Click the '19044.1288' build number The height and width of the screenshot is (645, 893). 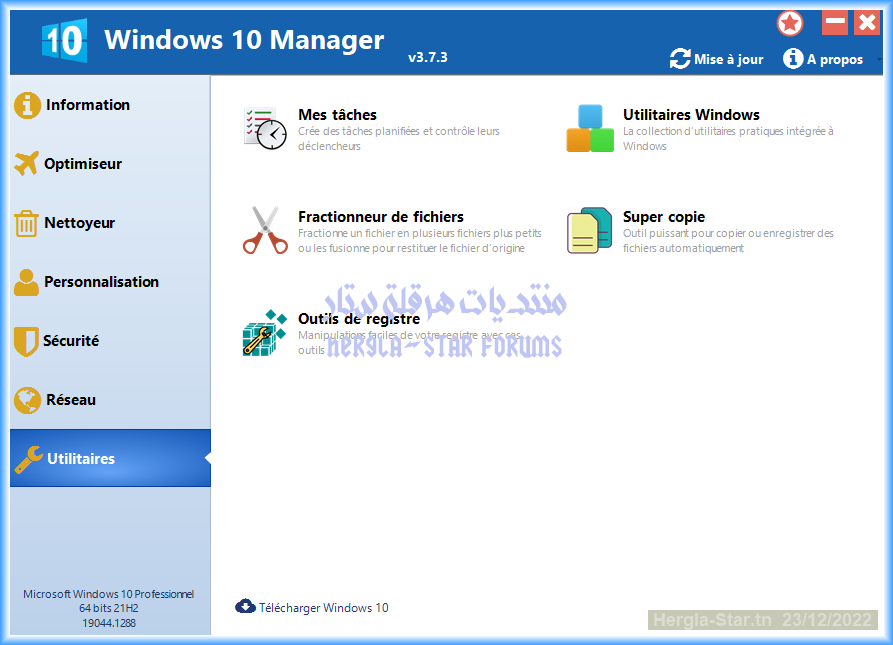109,623
